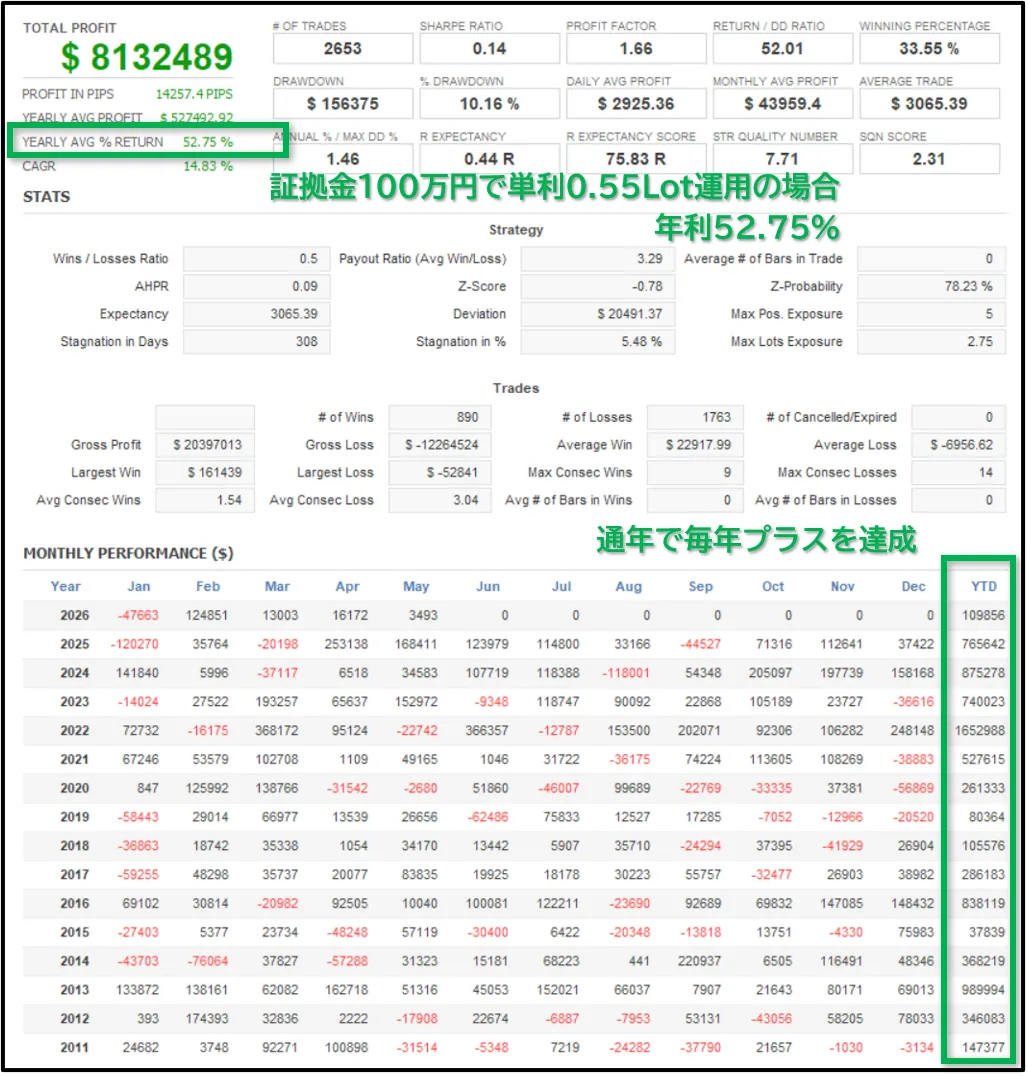
Task: Select the YTD column header
Action: tap(983, 587)
